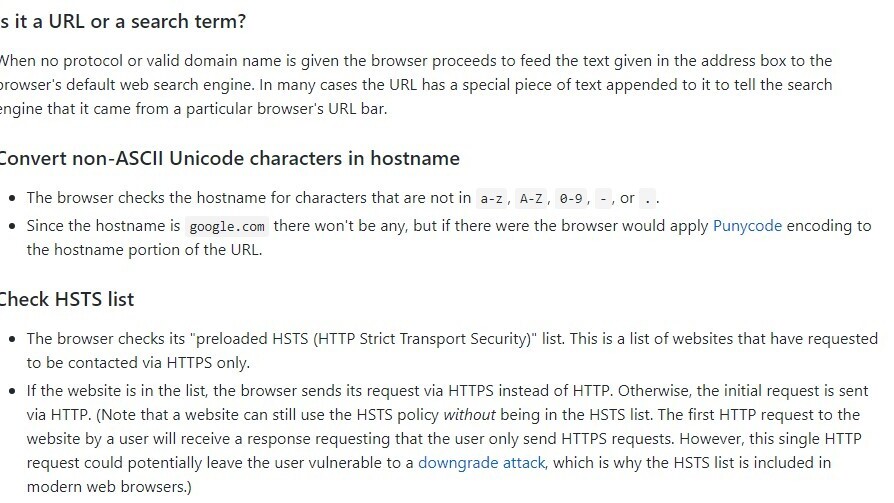Click the bullet before "If the website is in the list"
The width and height of the screenshot is (894, 503).
point(11,391)
